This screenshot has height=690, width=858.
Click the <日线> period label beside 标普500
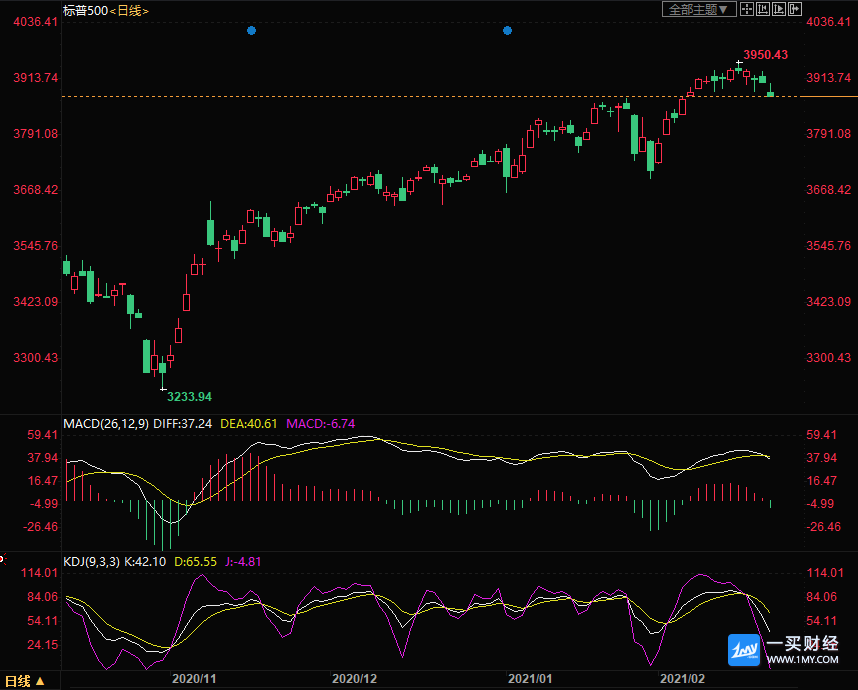[129, 10]
